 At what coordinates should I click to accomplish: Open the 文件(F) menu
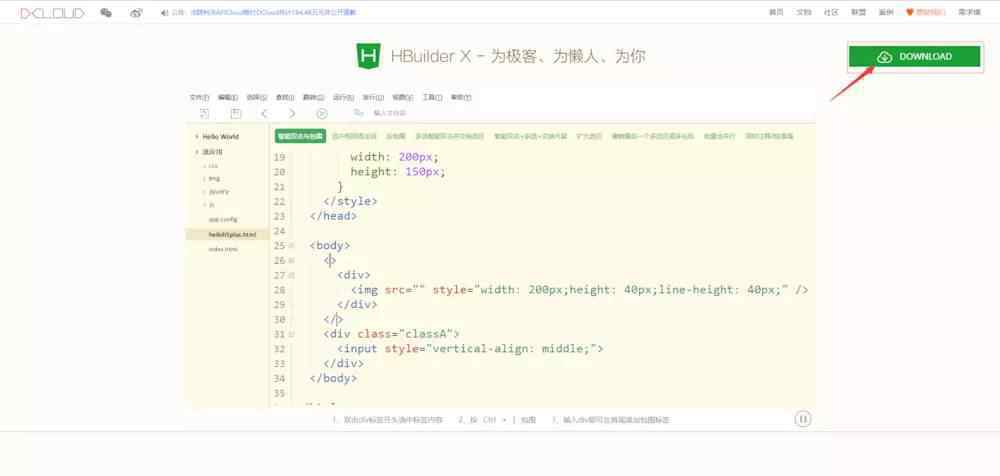point(199,98)
